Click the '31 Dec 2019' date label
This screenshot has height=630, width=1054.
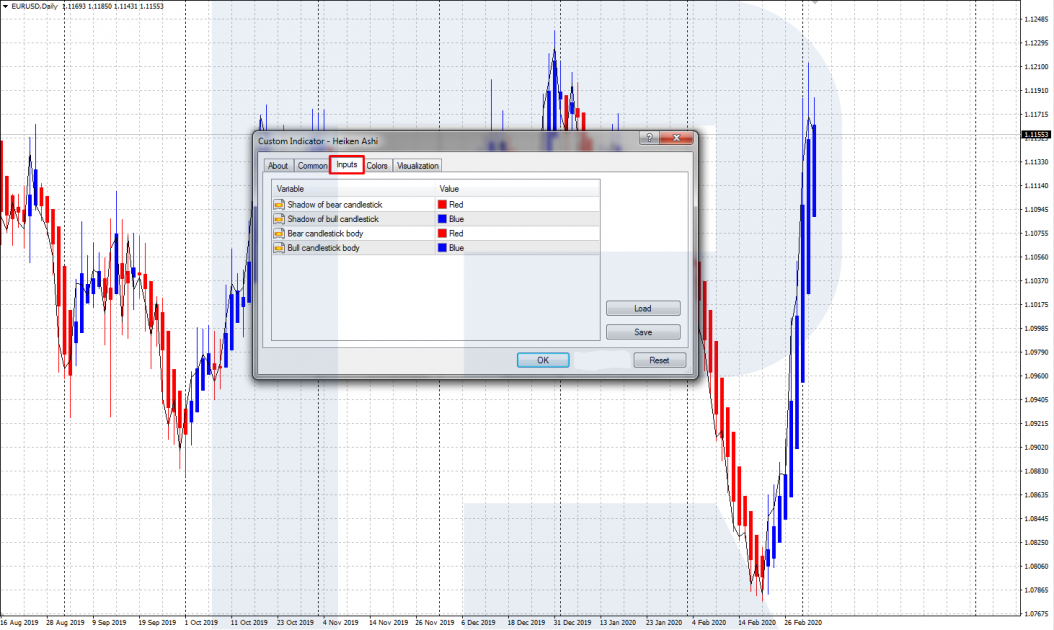[572, 623]
